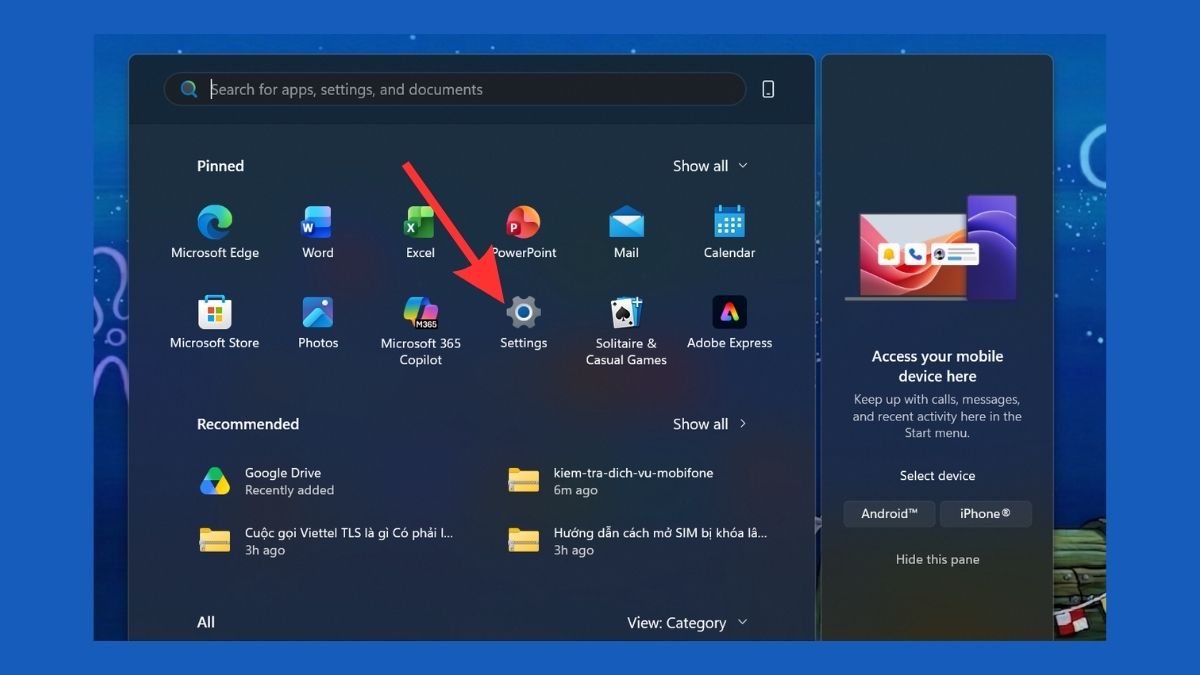Launch PowerPoint from the Start menu
1200x675 pixels.
pos(523,222)
